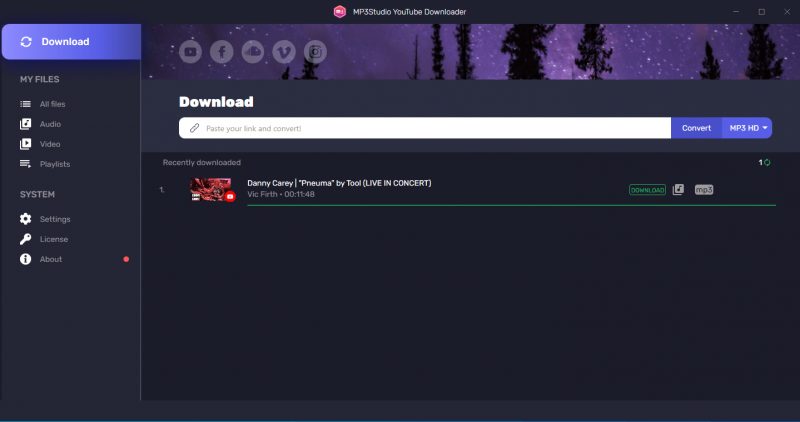800x422 pixels.
Task: Click the green refresh counter icon
Action: coord(766,162)
